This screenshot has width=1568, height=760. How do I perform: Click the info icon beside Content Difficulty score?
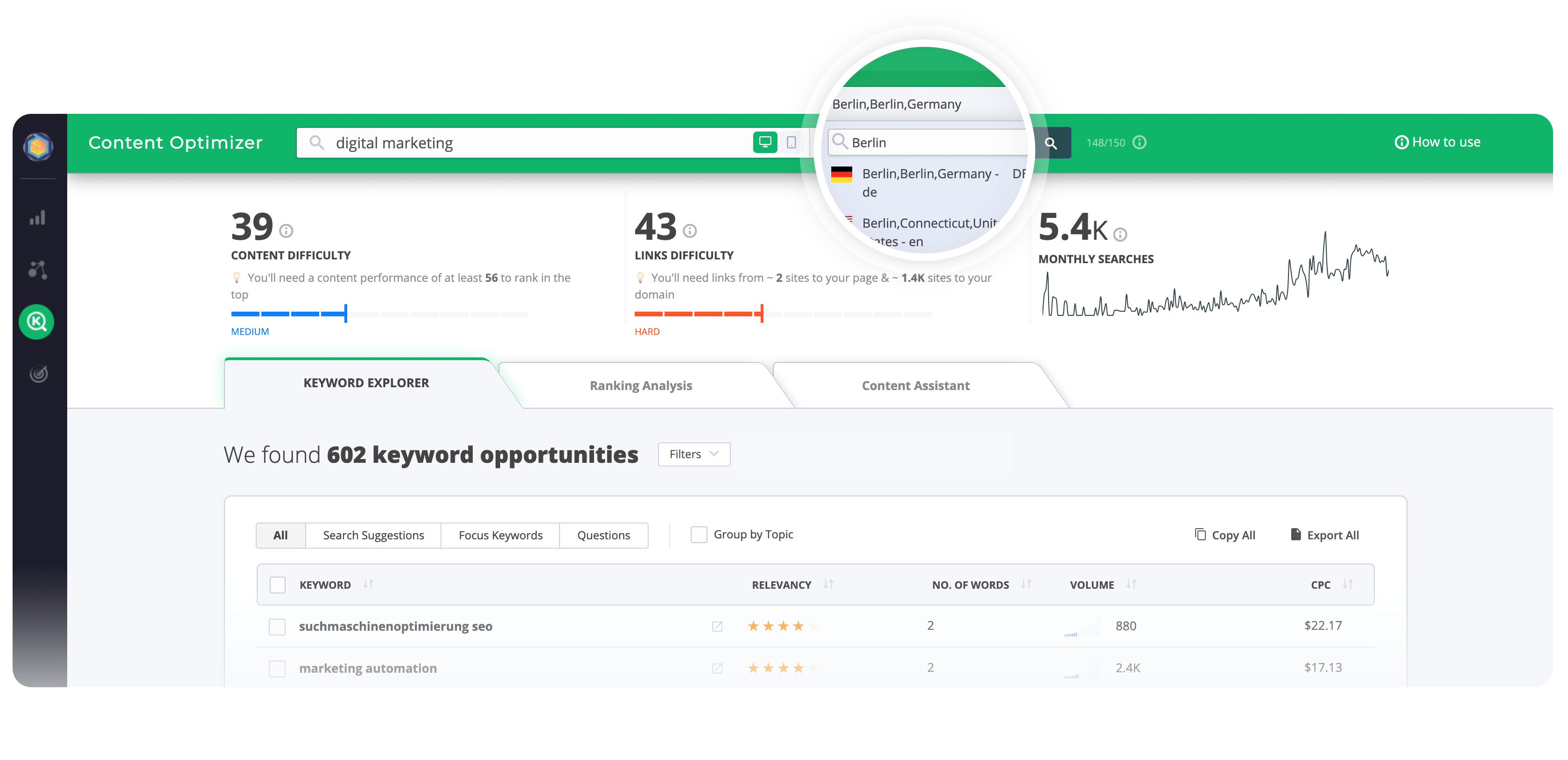pos(287,231)
